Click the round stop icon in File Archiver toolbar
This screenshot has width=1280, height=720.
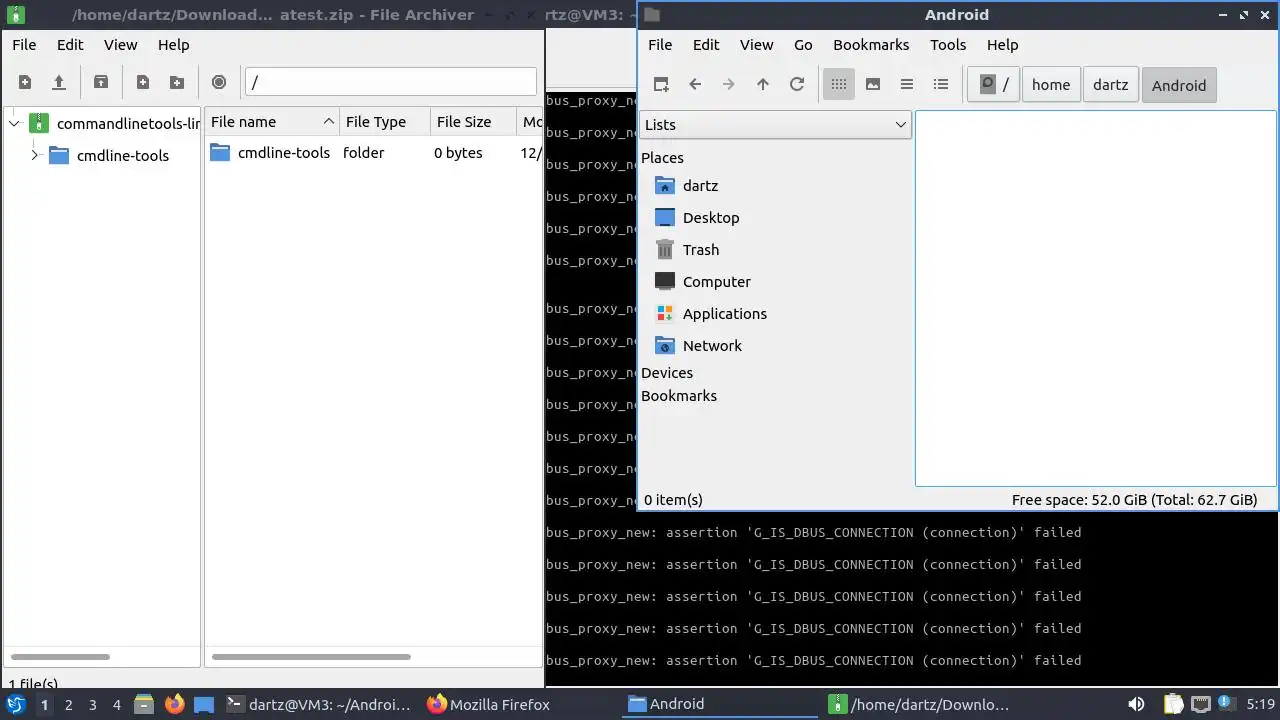click(219, 82)
